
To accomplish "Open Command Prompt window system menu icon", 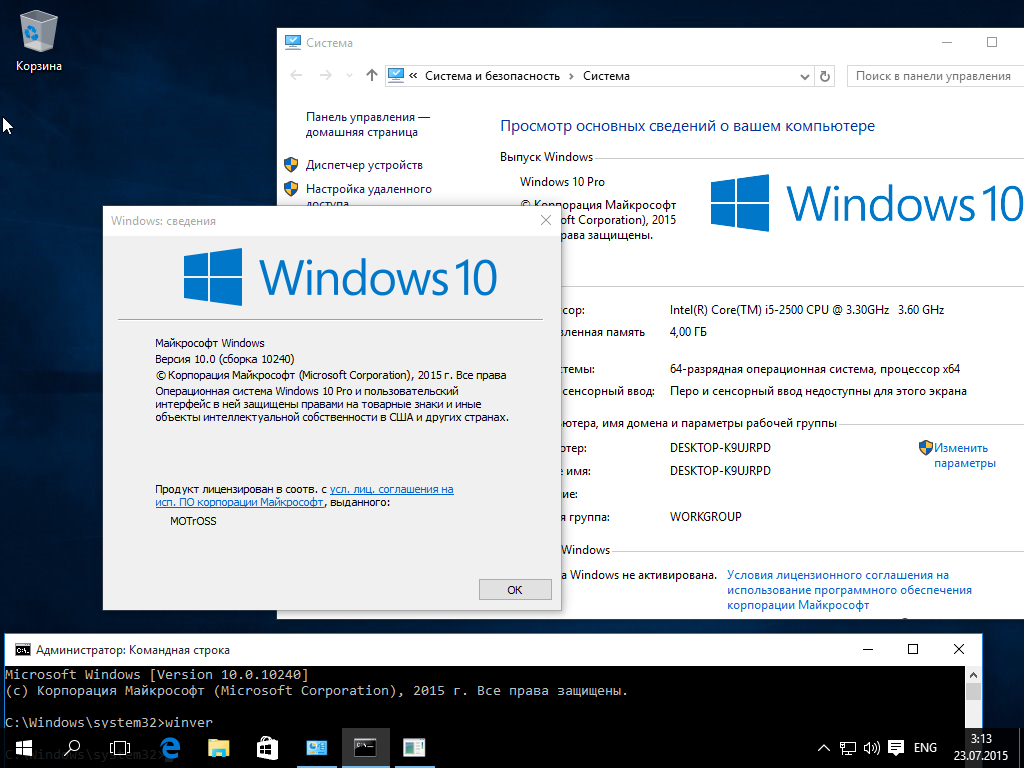I will click(x=23, y=650).
